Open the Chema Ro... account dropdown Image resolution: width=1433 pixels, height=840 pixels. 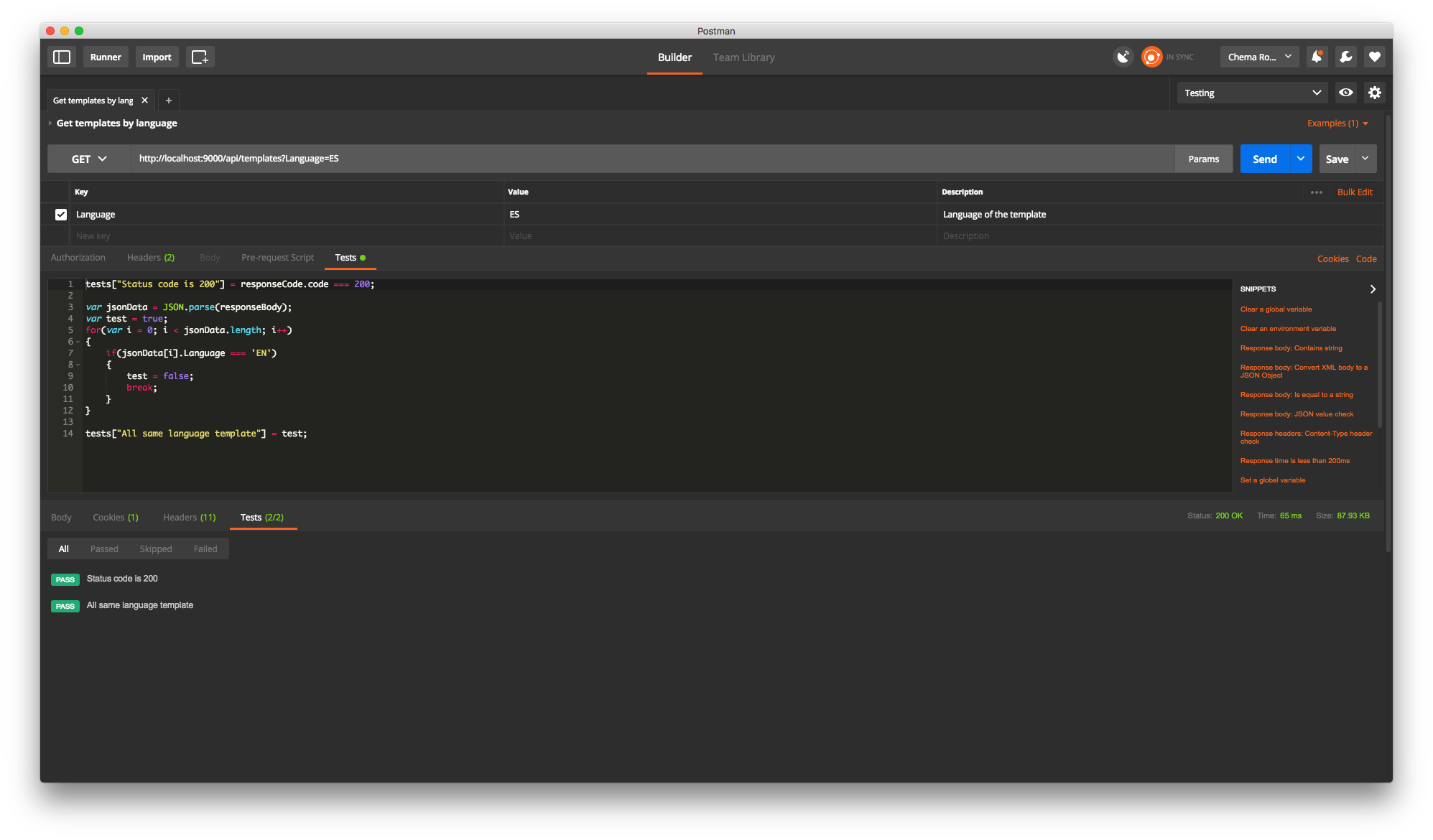[1259, 57]
